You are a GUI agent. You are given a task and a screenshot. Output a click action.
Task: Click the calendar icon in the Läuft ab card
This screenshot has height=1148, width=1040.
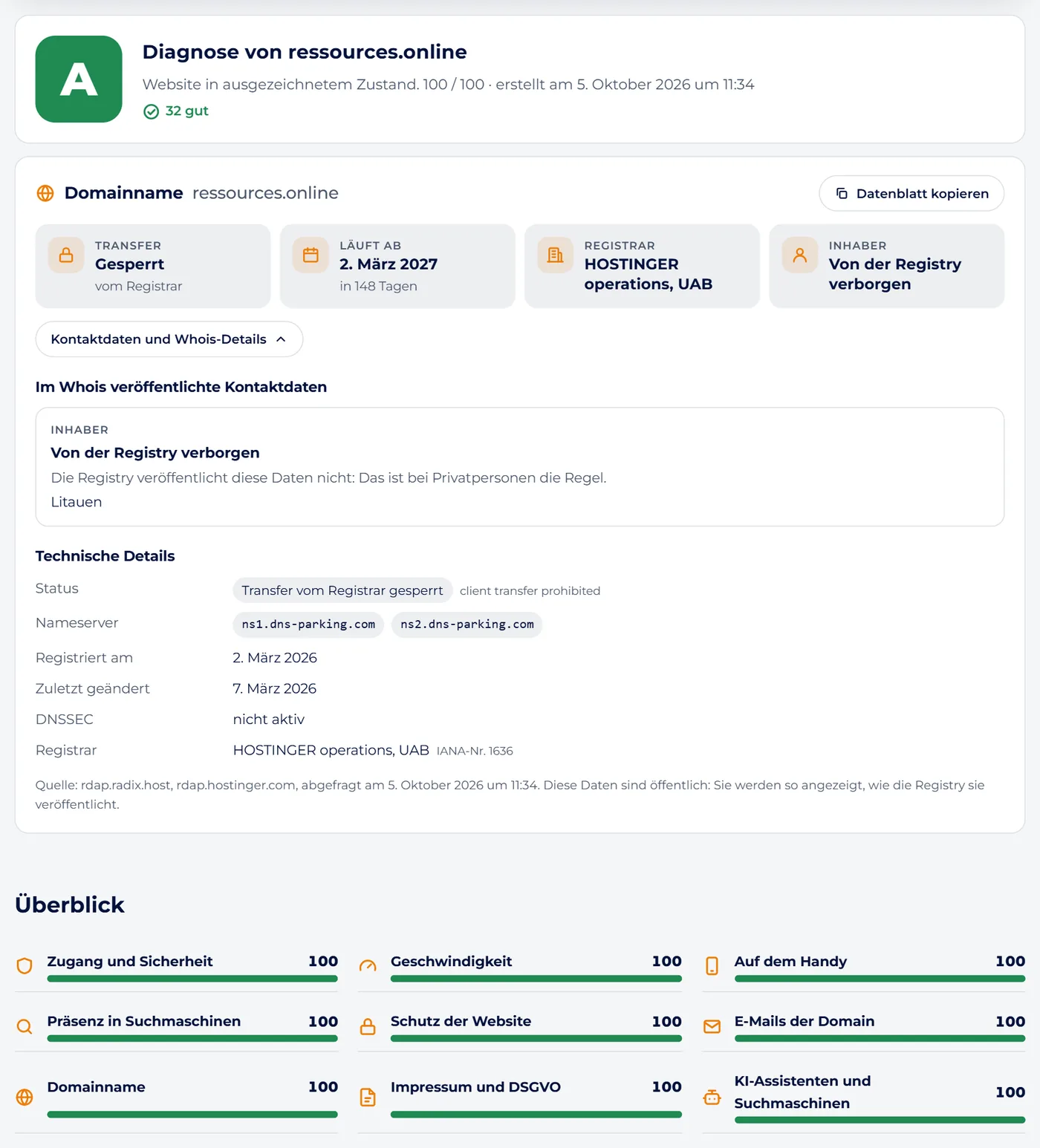click(311, 255)
